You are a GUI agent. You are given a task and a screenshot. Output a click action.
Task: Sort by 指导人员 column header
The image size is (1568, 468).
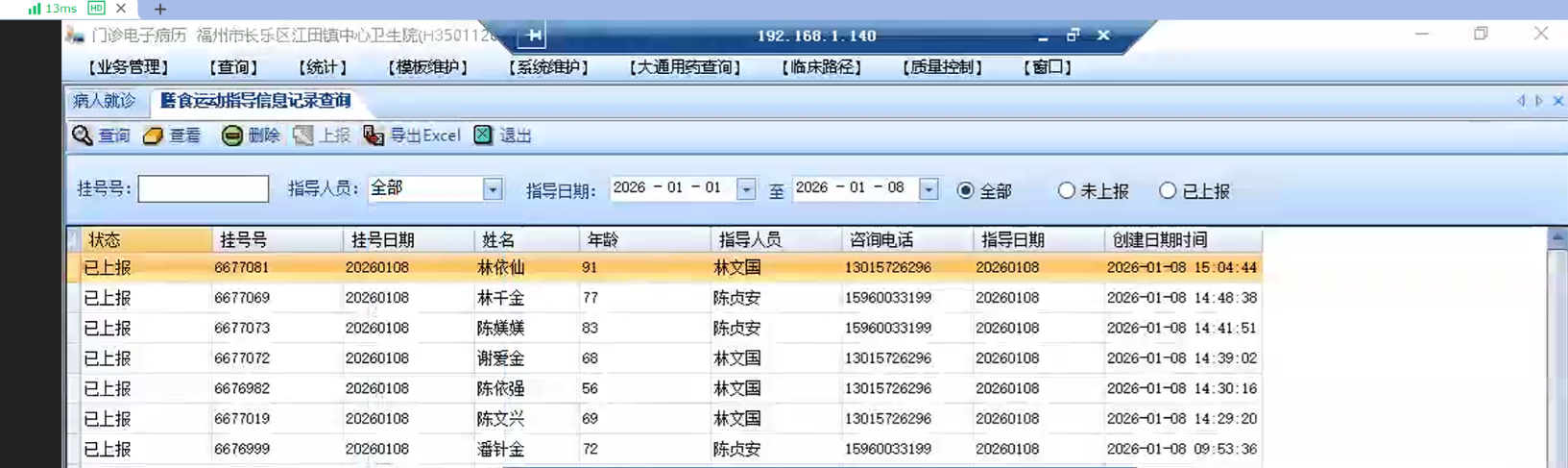coord(776,239)
